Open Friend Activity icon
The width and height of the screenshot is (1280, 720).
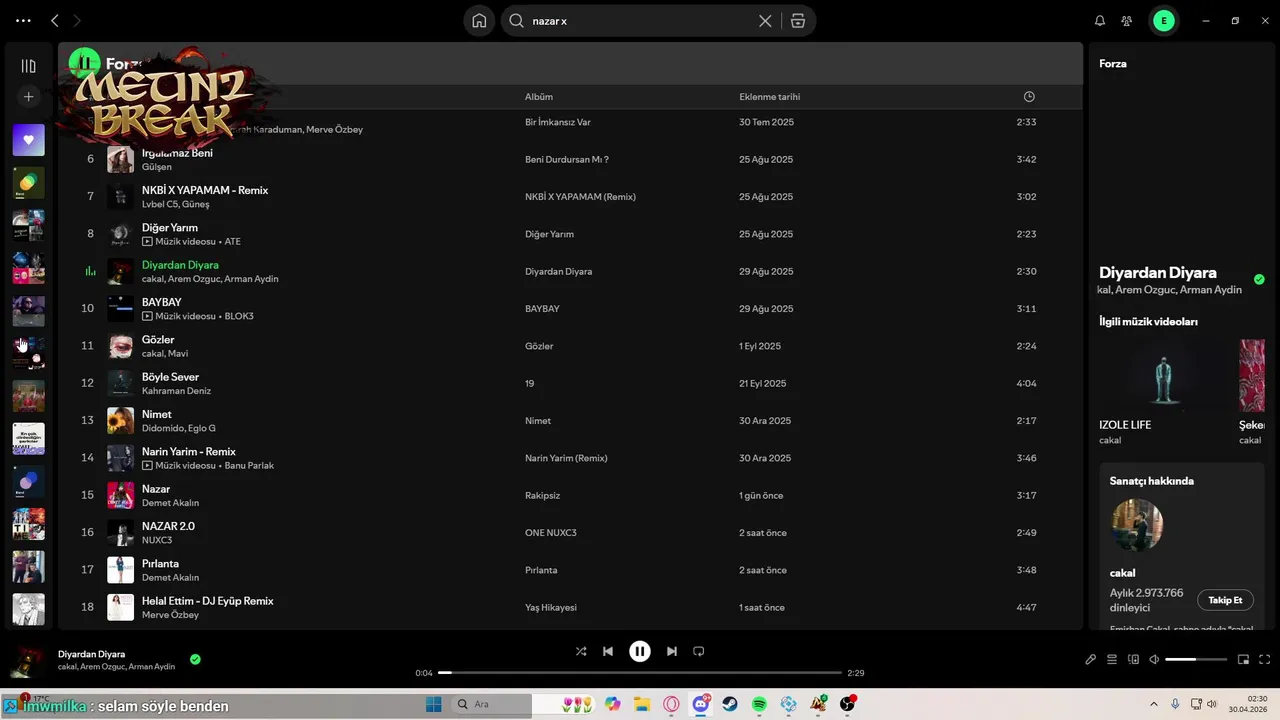point(1127,20)
